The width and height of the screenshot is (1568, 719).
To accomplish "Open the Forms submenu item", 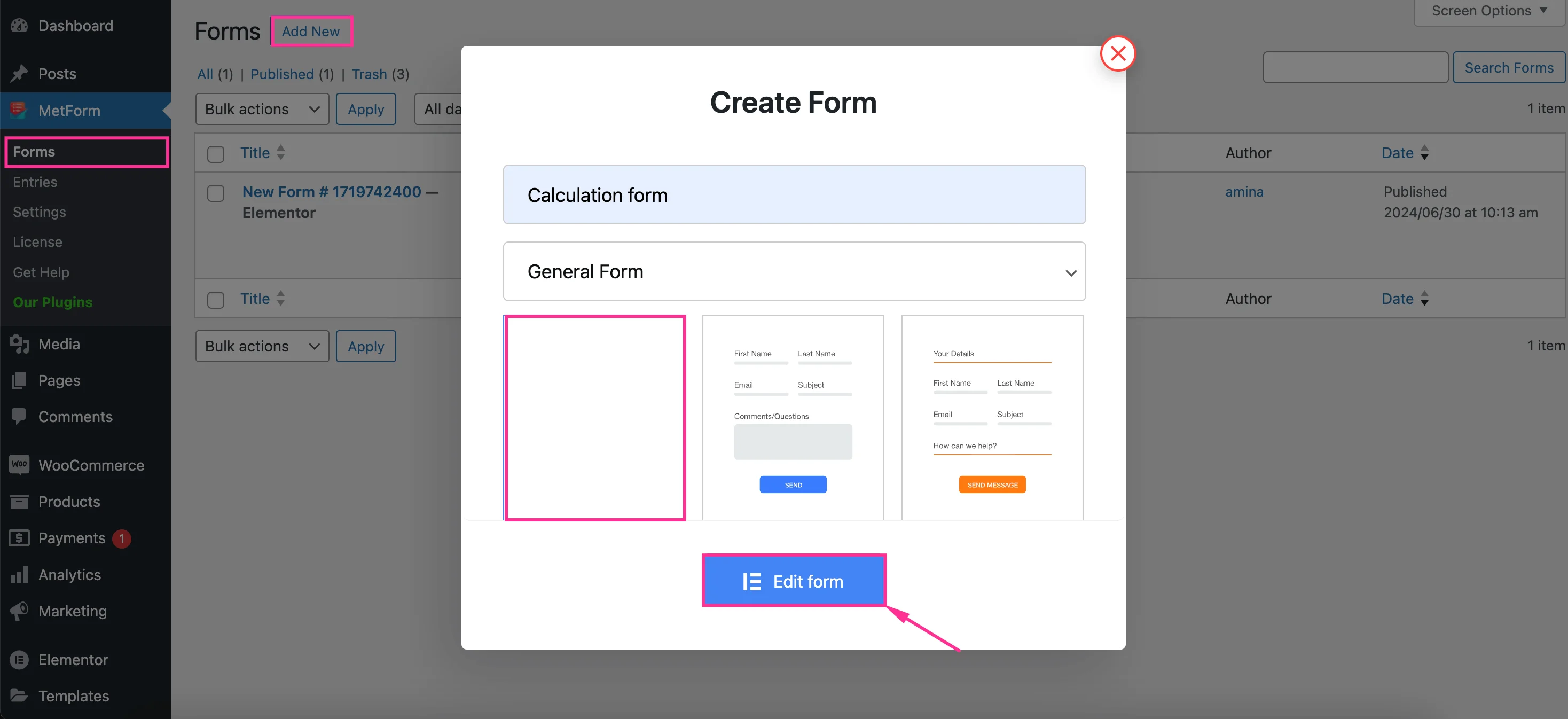I will click(87, 152).
